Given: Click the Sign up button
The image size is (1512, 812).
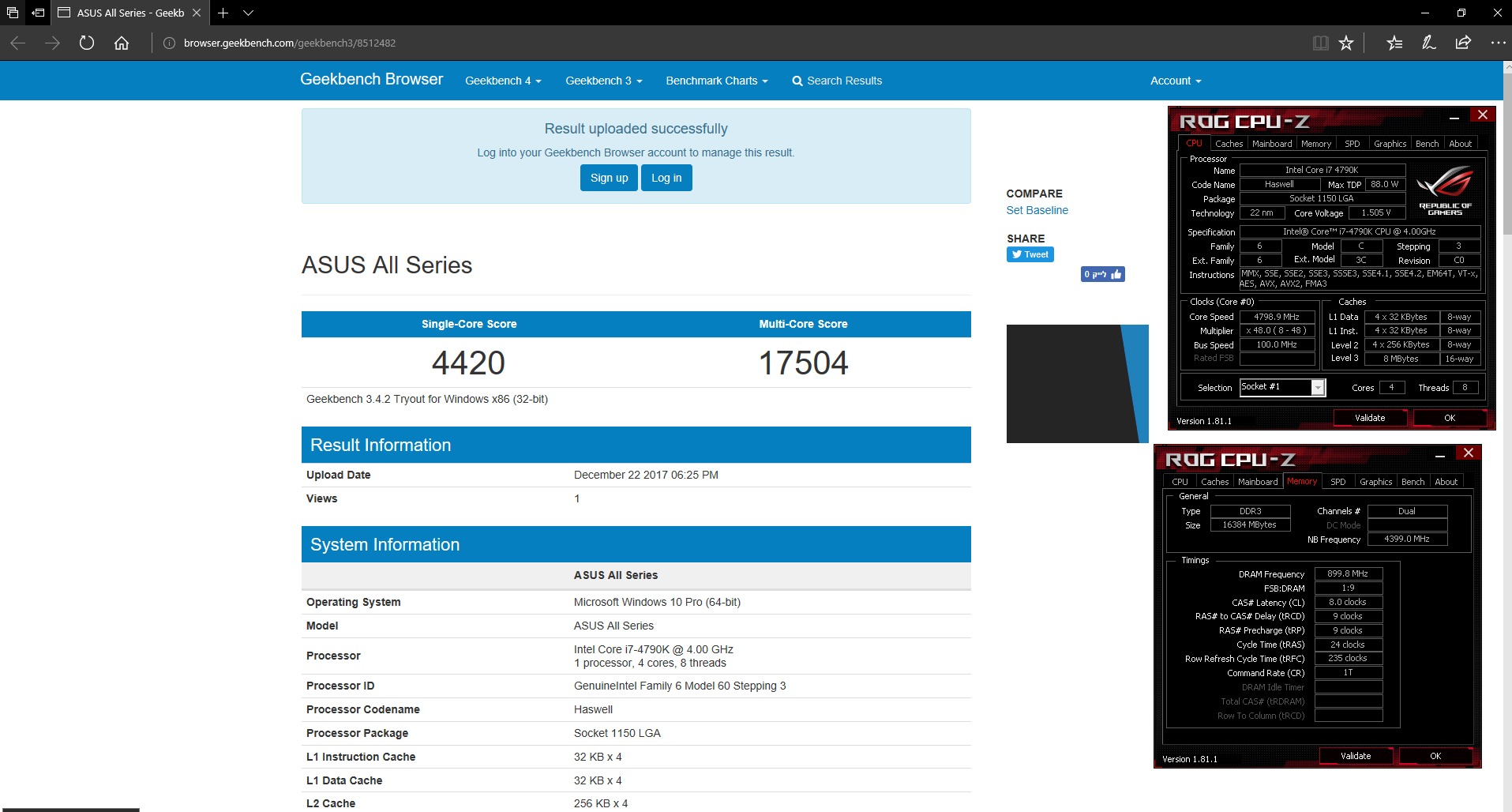Looking at the screenshot, I should (x=609, y=178).
